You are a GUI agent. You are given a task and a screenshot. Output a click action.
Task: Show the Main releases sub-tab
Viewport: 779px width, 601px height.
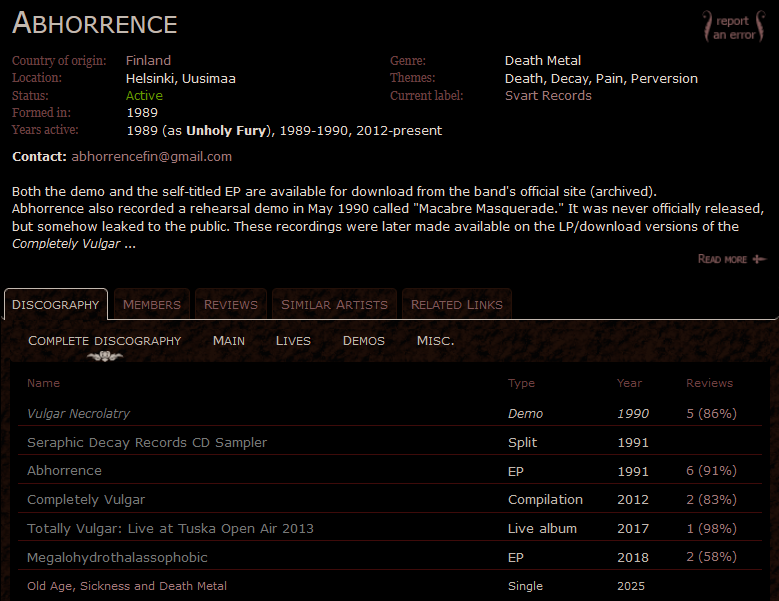[x=229, y=341]
